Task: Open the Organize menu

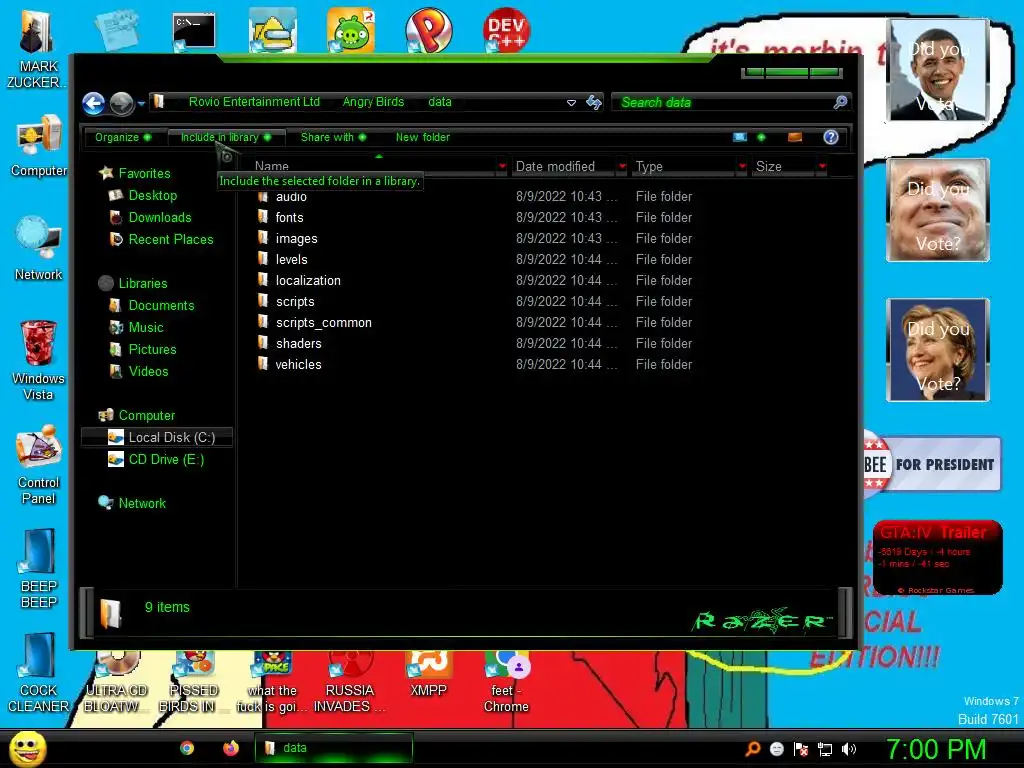Action: pos(123,137)
